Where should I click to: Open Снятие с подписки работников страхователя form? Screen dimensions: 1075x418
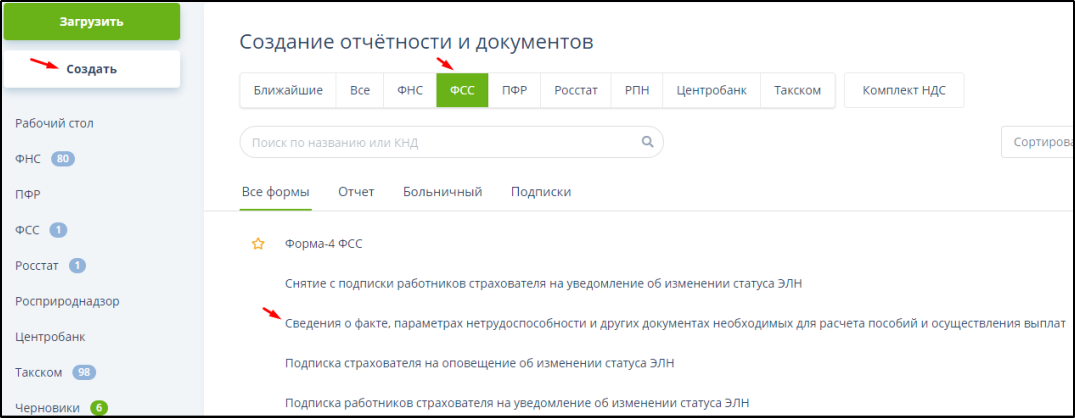coord(544,283)
